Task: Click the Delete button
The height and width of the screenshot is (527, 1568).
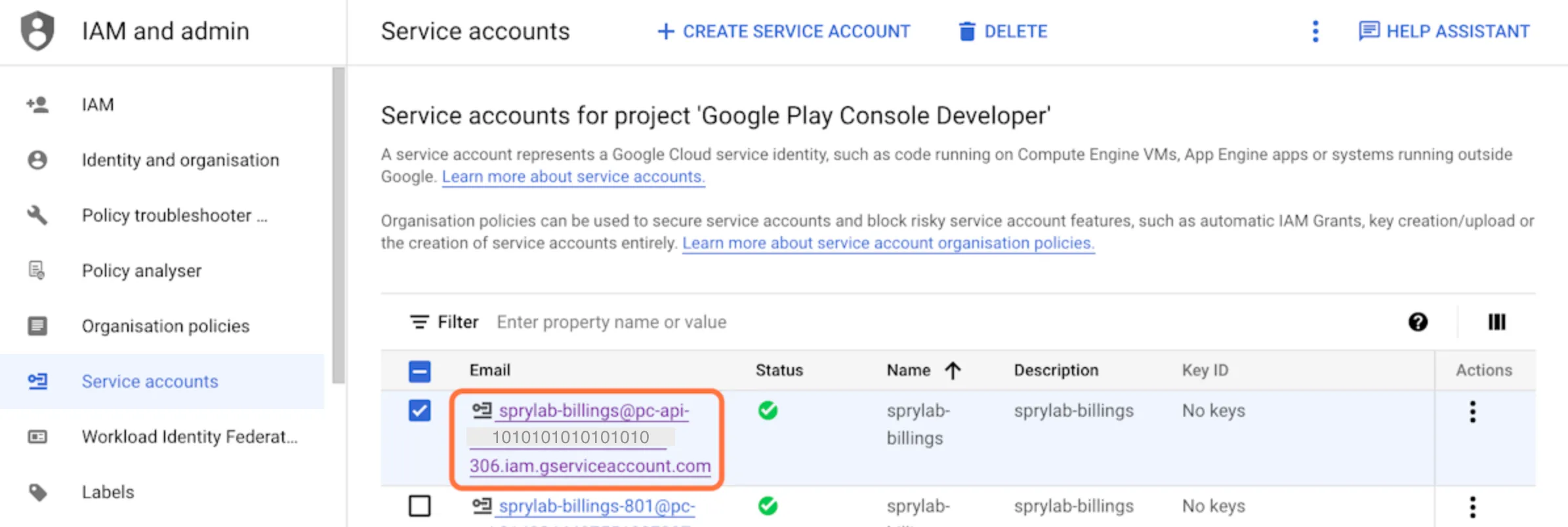Action: 1002,31
